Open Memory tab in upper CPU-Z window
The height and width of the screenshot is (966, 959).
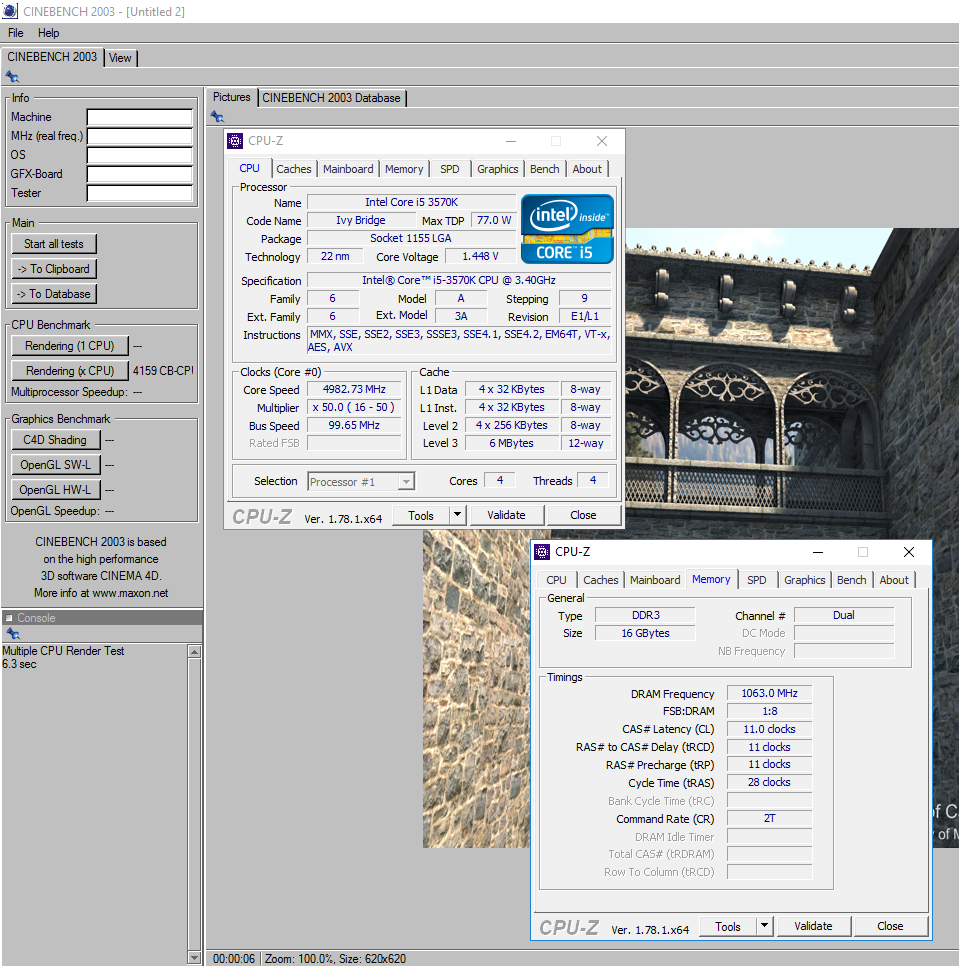pyautogui.click(x=404, y=169)
